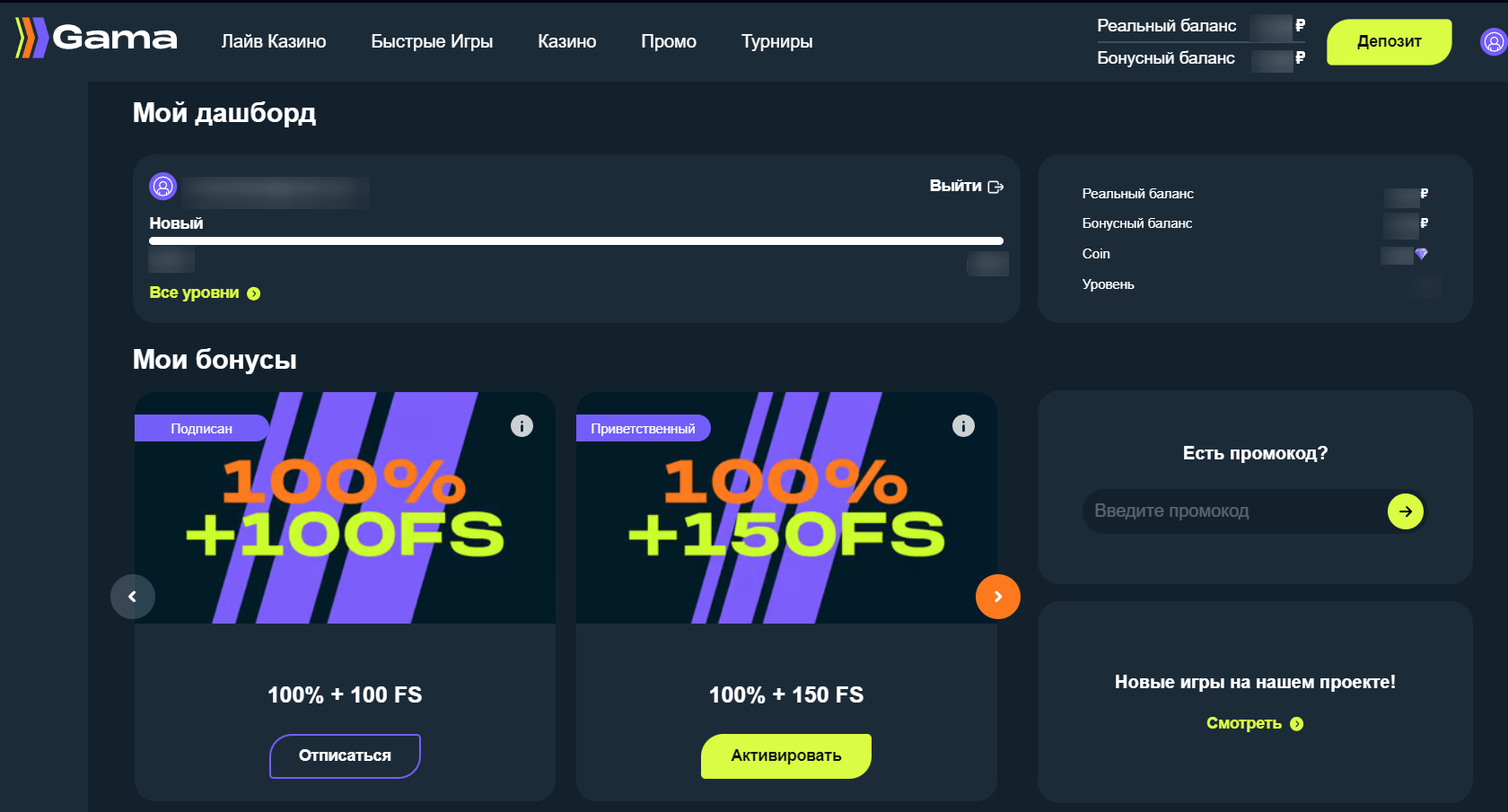Click Выйти to log out
The width and height of the screenshot is (1508, 812).
pyautogui.click(x=966, y=186)
